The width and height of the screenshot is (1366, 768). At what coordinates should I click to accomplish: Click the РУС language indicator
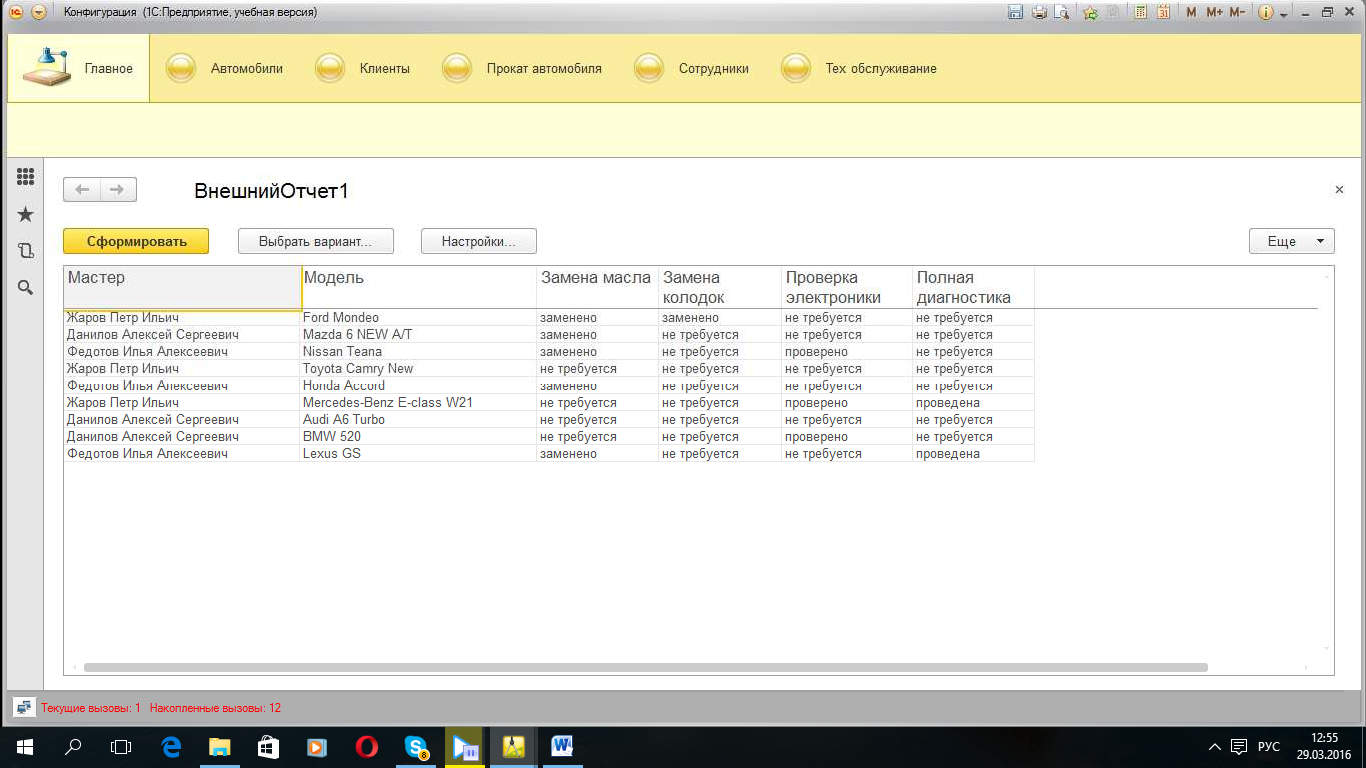[x=1269, y=747]
